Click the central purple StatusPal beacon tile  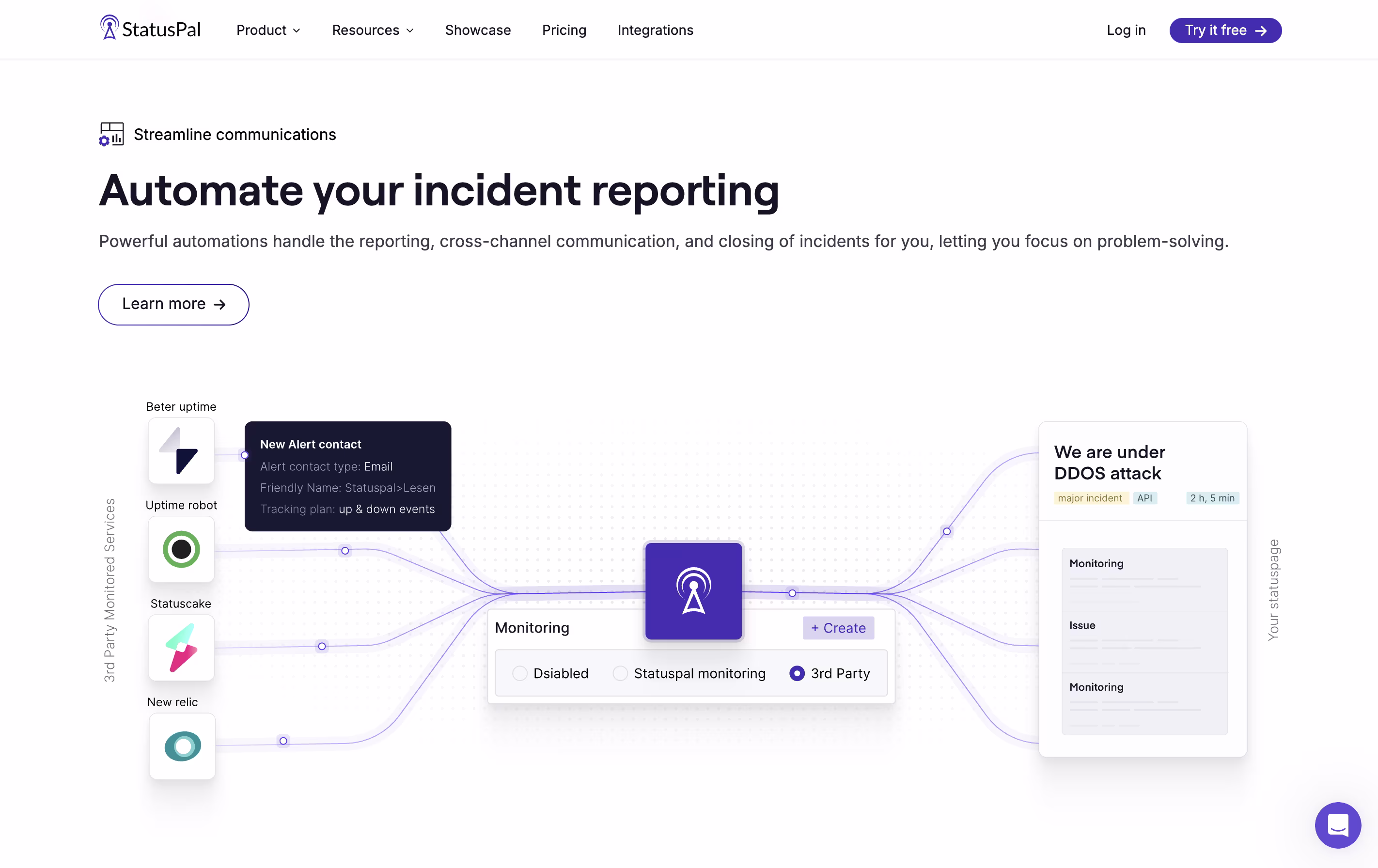click(693, 590)
